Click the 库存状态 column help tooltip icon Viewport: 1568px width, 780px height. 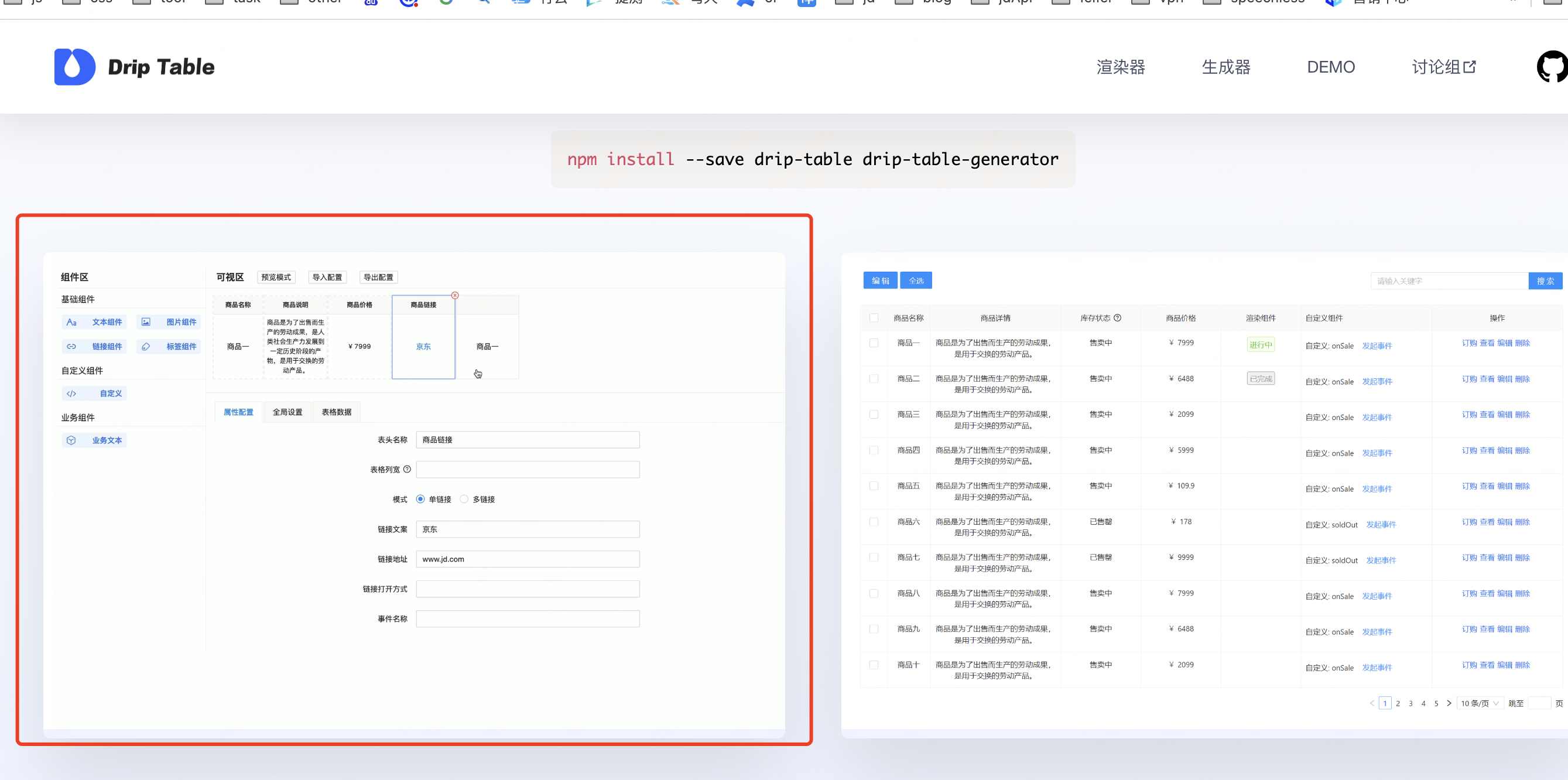click(1118, 317)
